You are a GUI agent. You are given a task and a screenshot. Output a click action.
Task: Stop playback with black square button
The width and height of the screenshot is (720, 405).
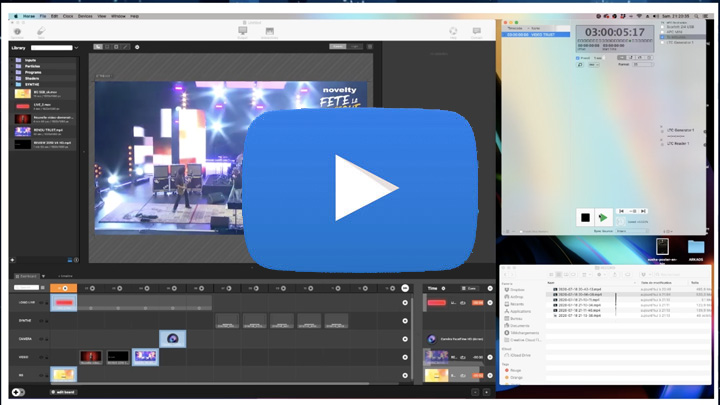[x=585, y=217]
